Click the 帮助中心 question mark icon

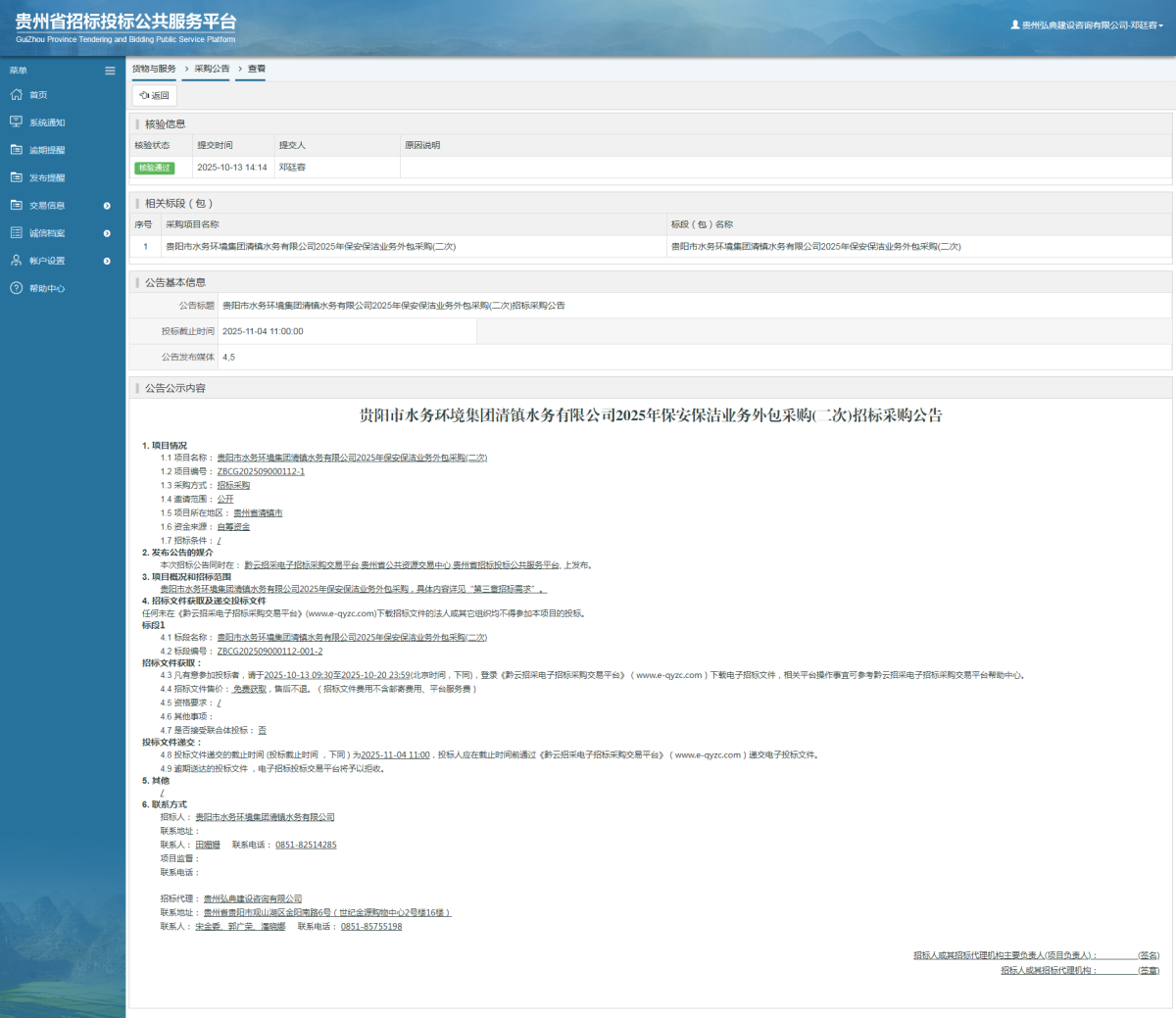[x=16, y=288]
